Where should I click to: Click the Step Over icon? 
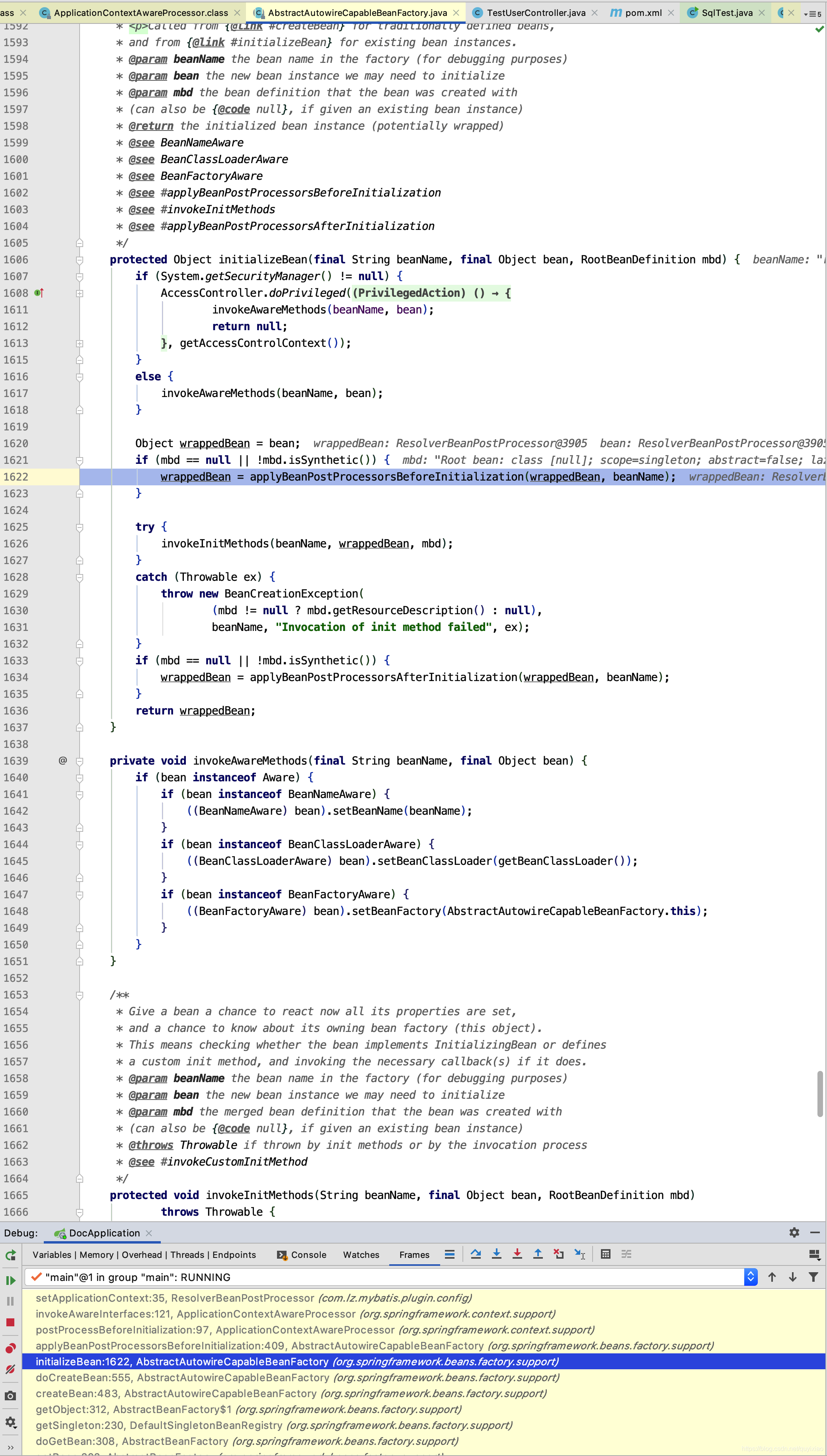click(x=476, y=1254)
